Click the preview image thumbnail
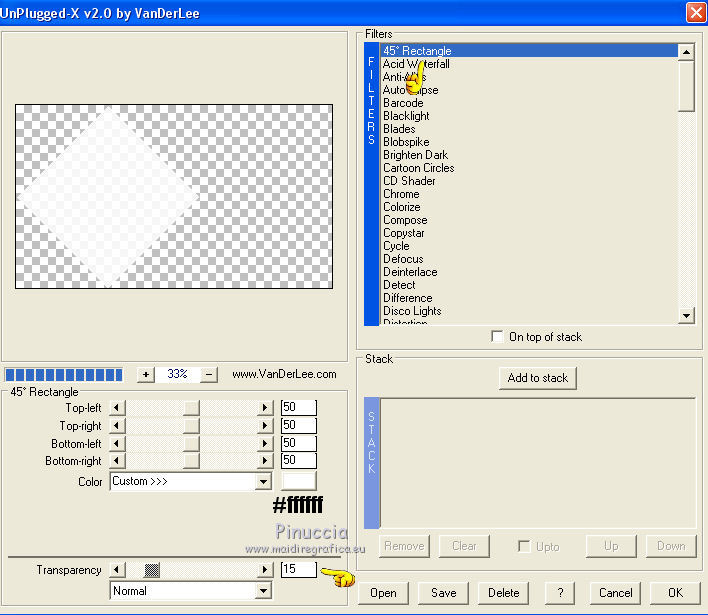This screenshot has width=708, height=615. tap(174, 196)
